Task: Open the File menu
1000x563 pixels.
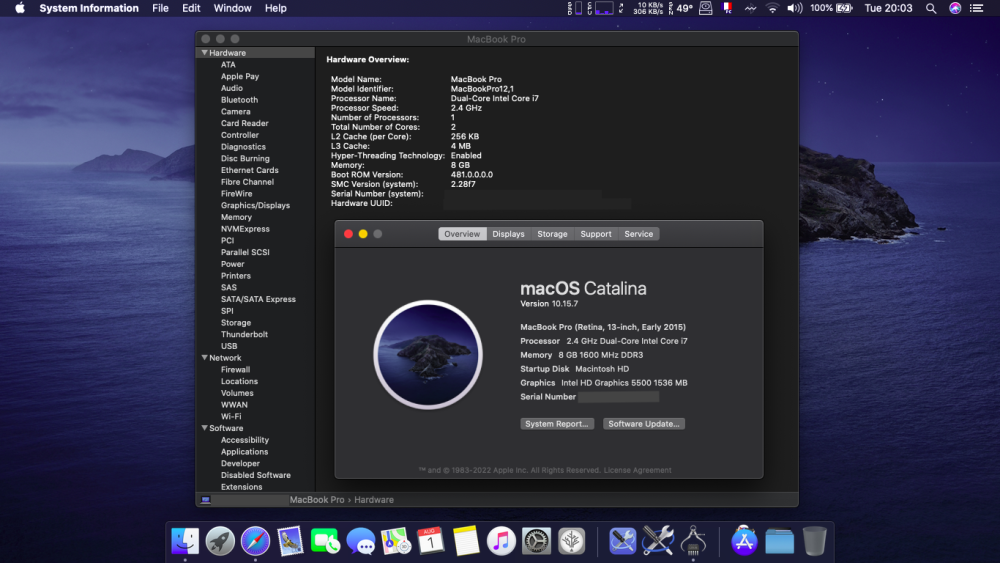Action: 160,8
